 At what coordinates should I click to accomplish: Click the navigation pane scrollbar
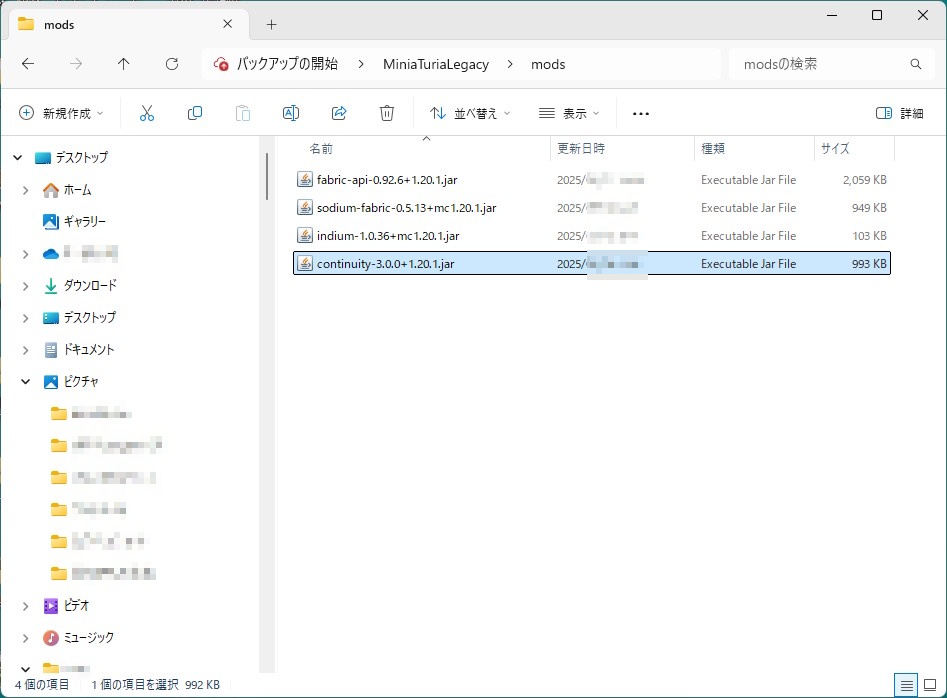point(266,176)
